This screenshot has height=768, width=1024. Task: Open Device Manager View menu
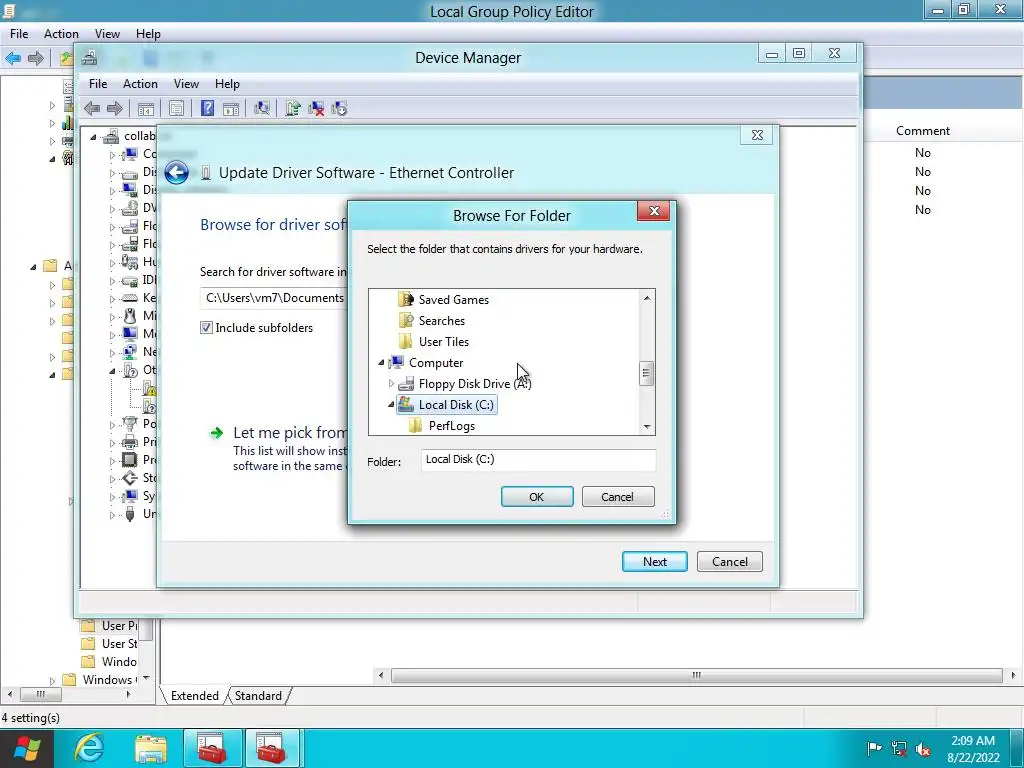tap(186, 84)
